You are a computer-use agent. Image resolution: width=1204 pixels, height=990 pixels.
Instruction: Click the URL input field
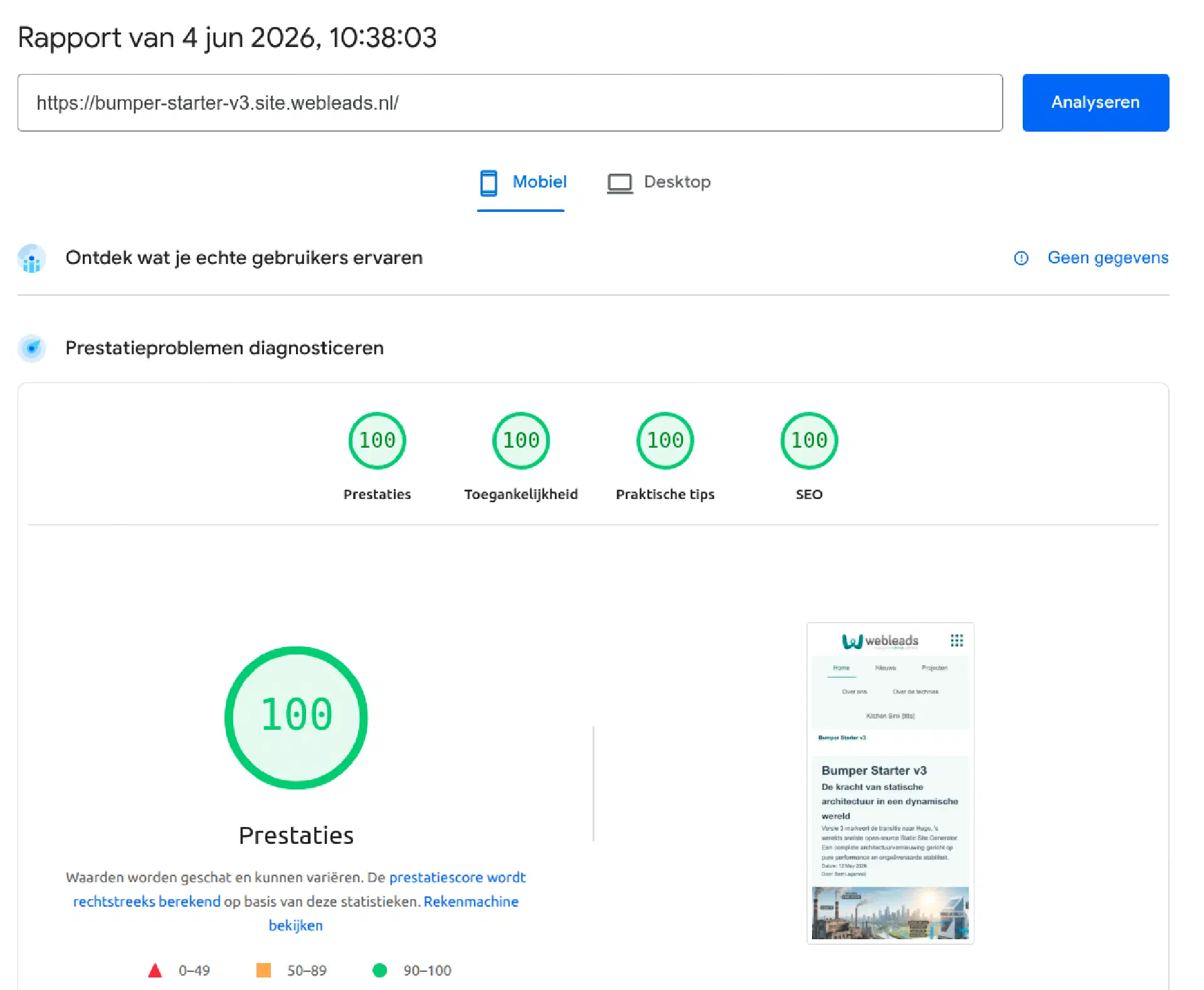pos(510,103)
